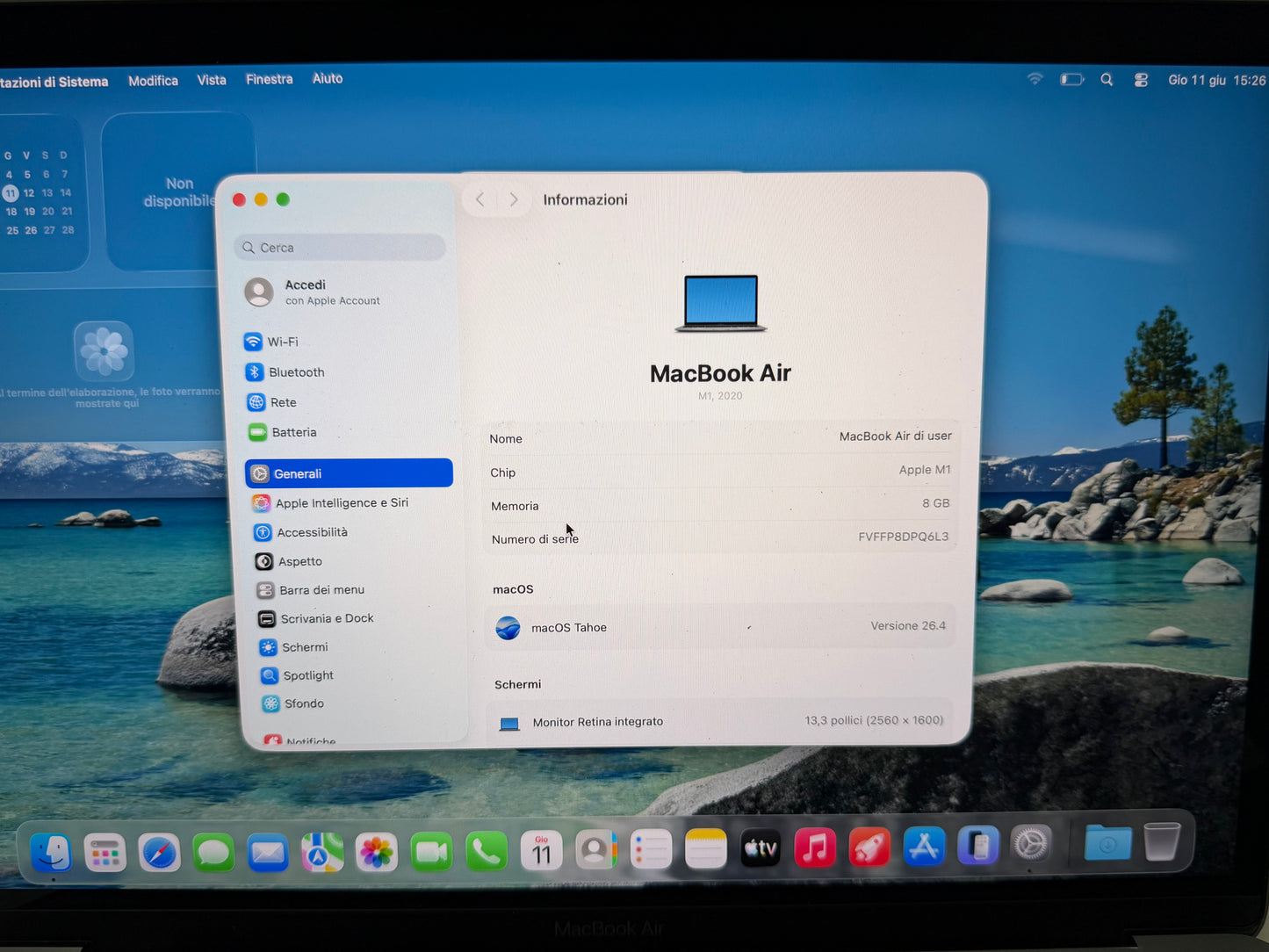1269x952 pixels.
Task: Click the Nome row value MacBook Air di user
Action: tap(895, 436)
